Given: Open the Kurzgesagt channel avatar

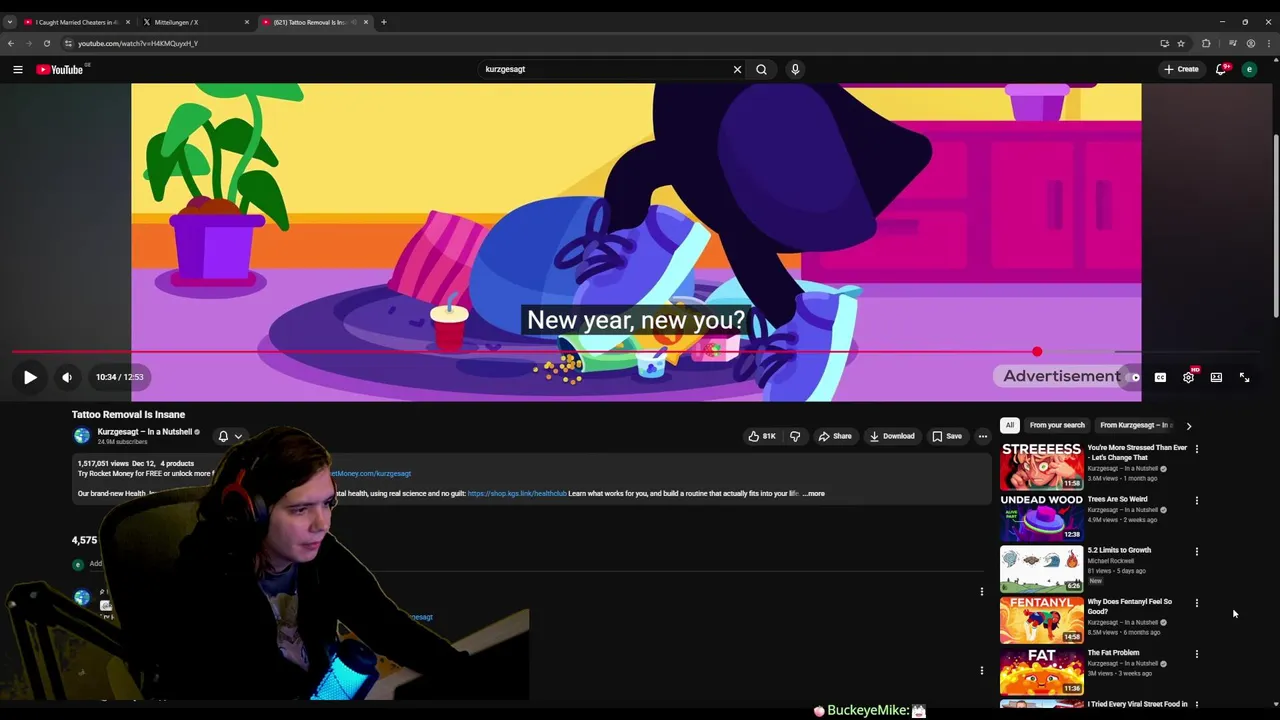Looking at the screenshot, I should 82,436.
